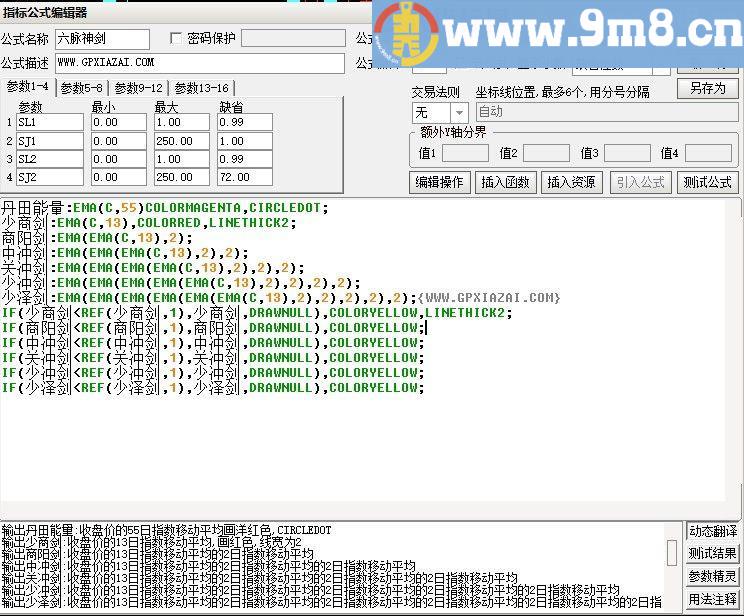This screenshot has height=616, width=744.
Task: Click the 另存为 save-as button
Action: [707, 88]
